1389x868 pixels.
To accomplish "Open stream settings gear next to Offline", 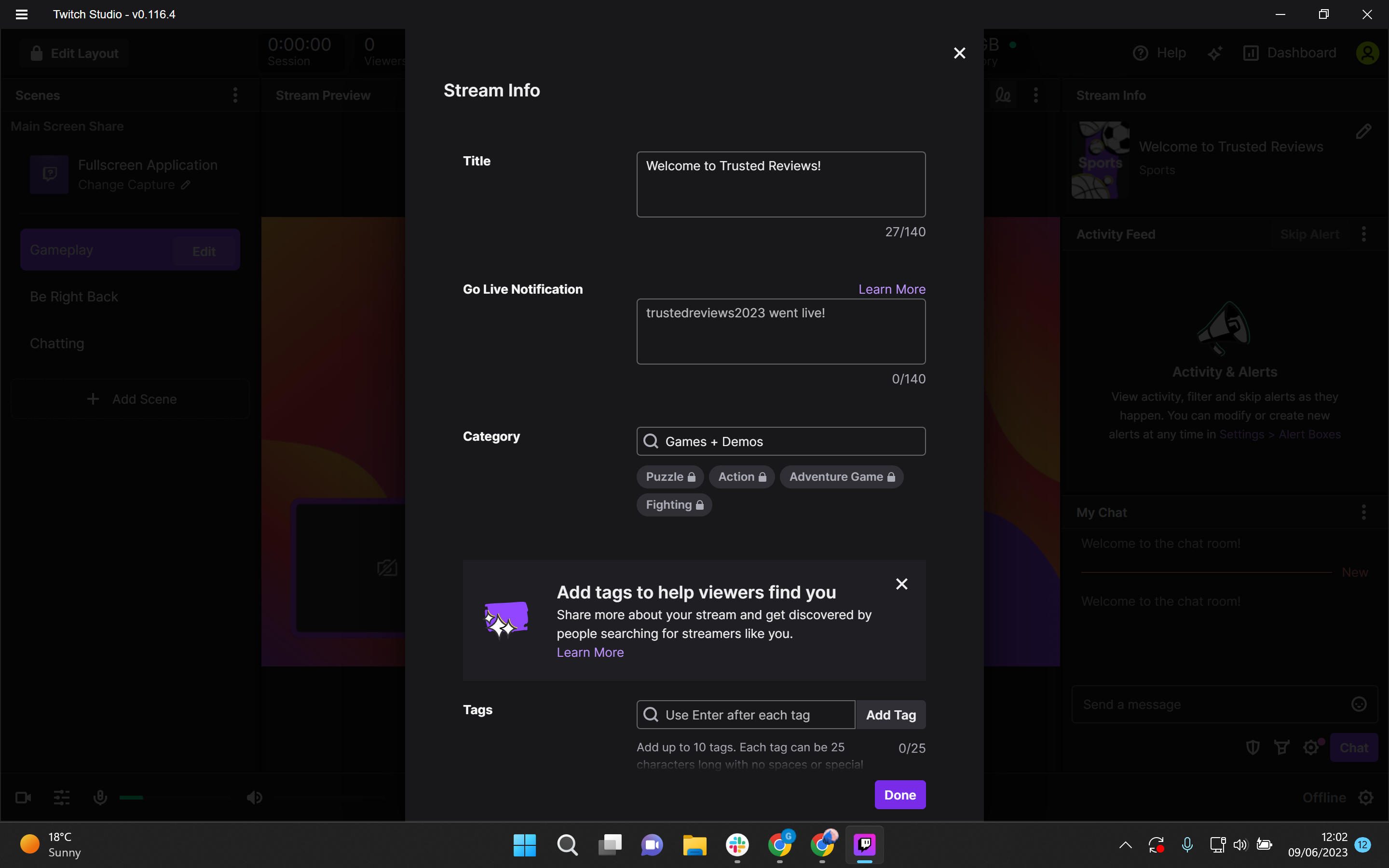I will tap(1366, 798).
